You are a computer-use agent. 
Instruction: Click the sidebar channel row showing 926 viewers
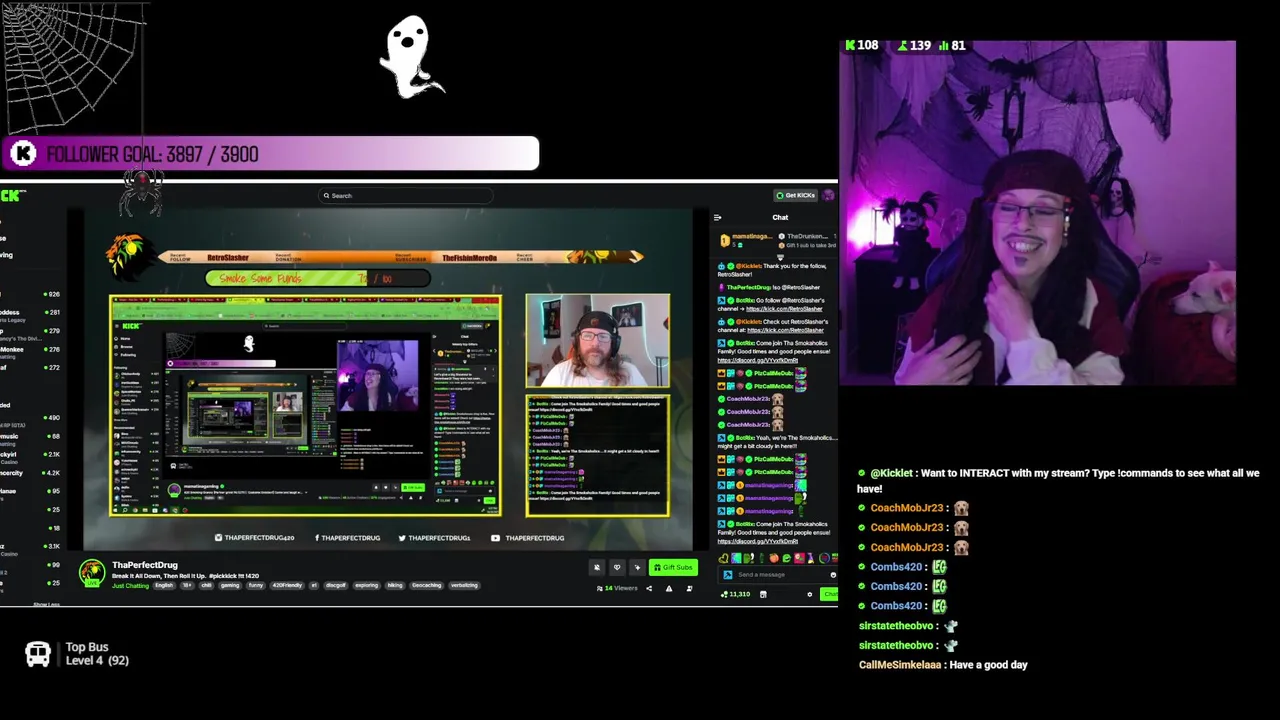(30, 294)
